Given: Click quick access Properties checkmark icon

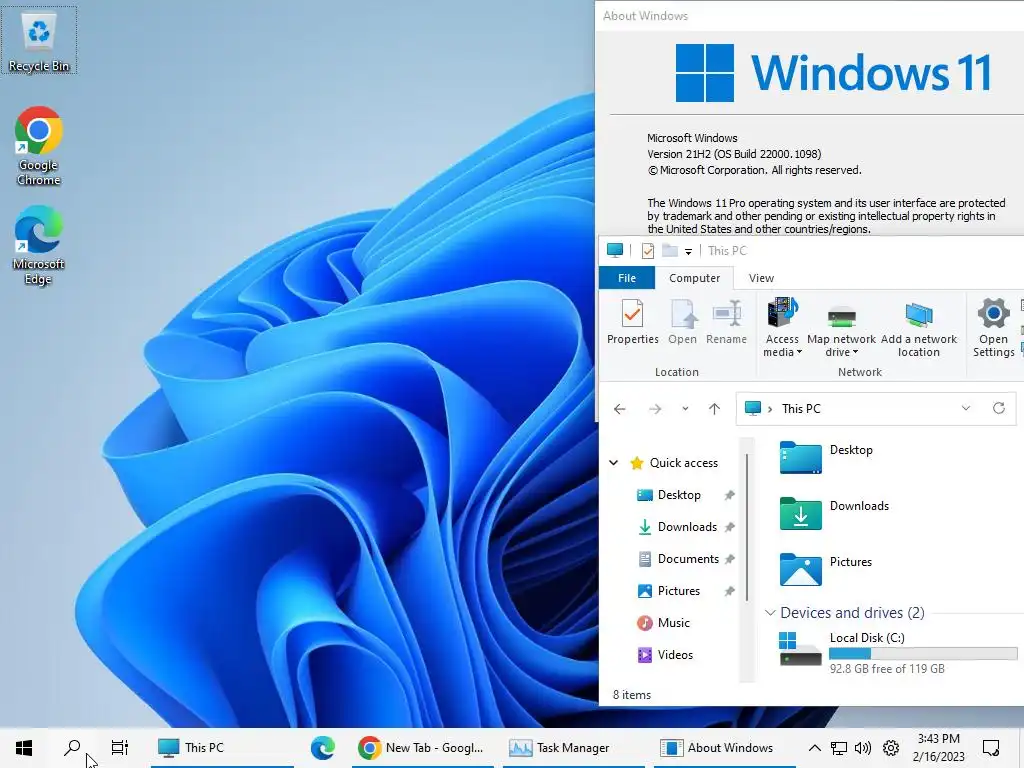Looking at the screenshot, I should click(x=648, y=251).
